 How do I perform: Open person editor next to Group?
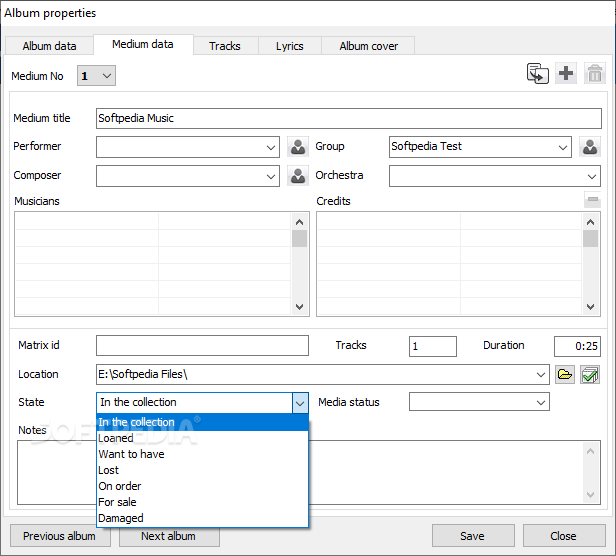[590, 147]
